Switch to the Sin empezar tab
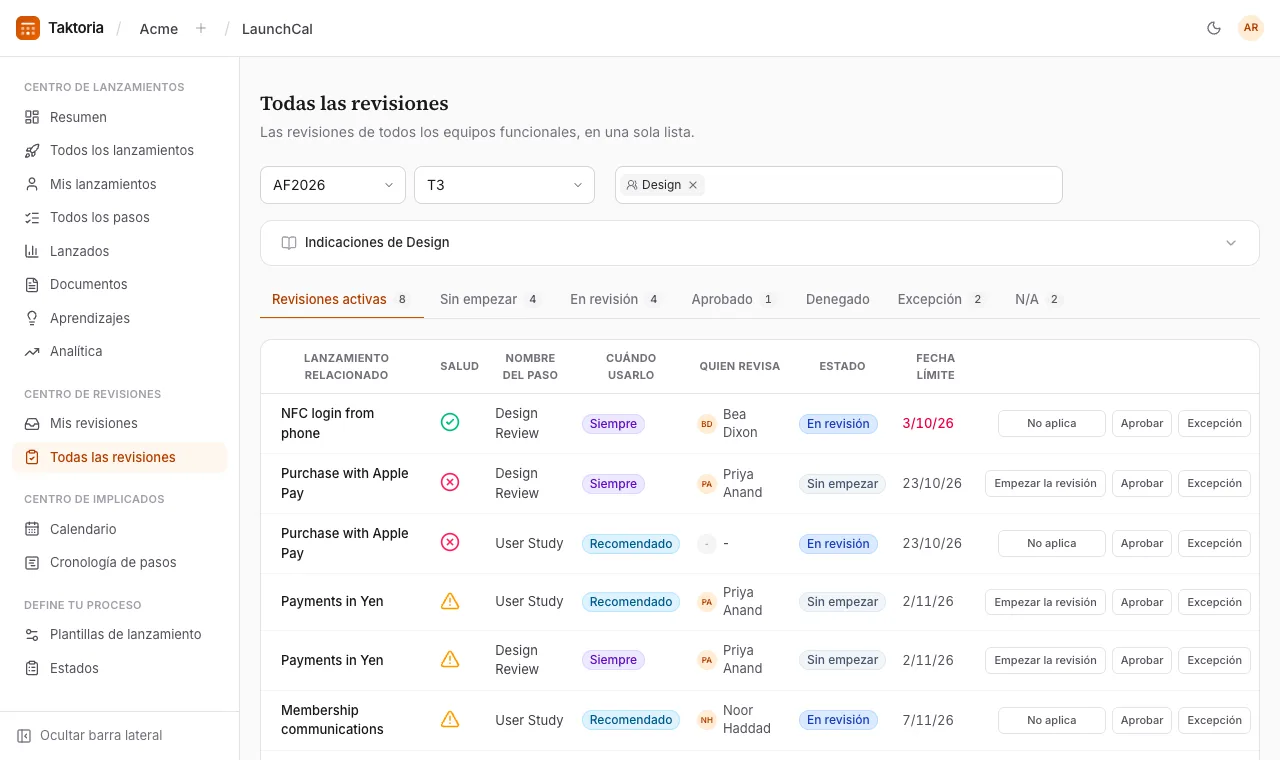Screen dimensions: 1280x760 coord(490,299)
